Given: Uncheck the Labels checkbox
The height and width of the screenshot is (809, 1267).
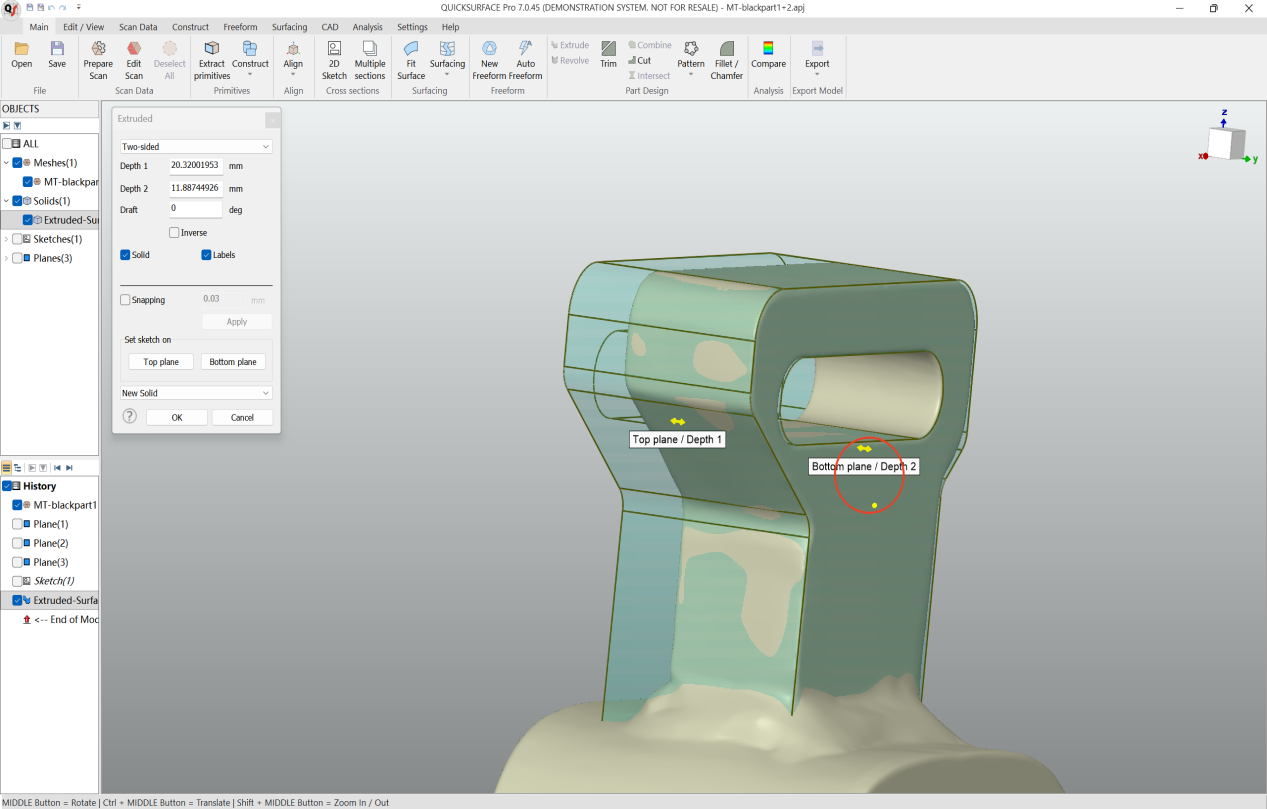Looking at the screenshot, I should [205, 254].
